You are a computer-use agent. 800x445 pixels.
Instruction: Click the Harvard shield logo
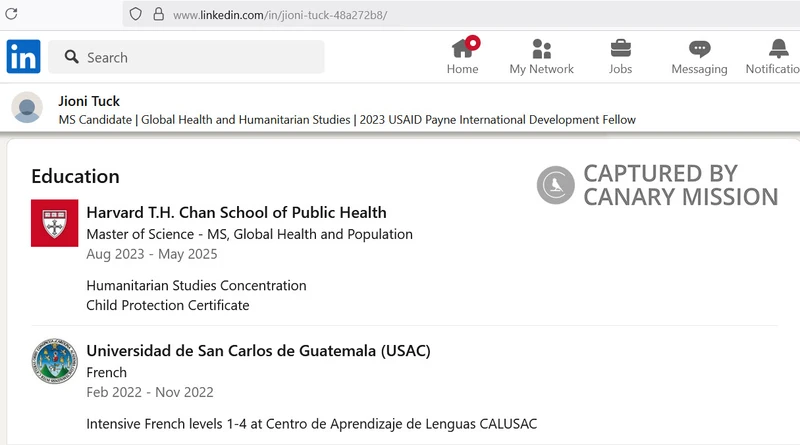(x=55, y=222)
